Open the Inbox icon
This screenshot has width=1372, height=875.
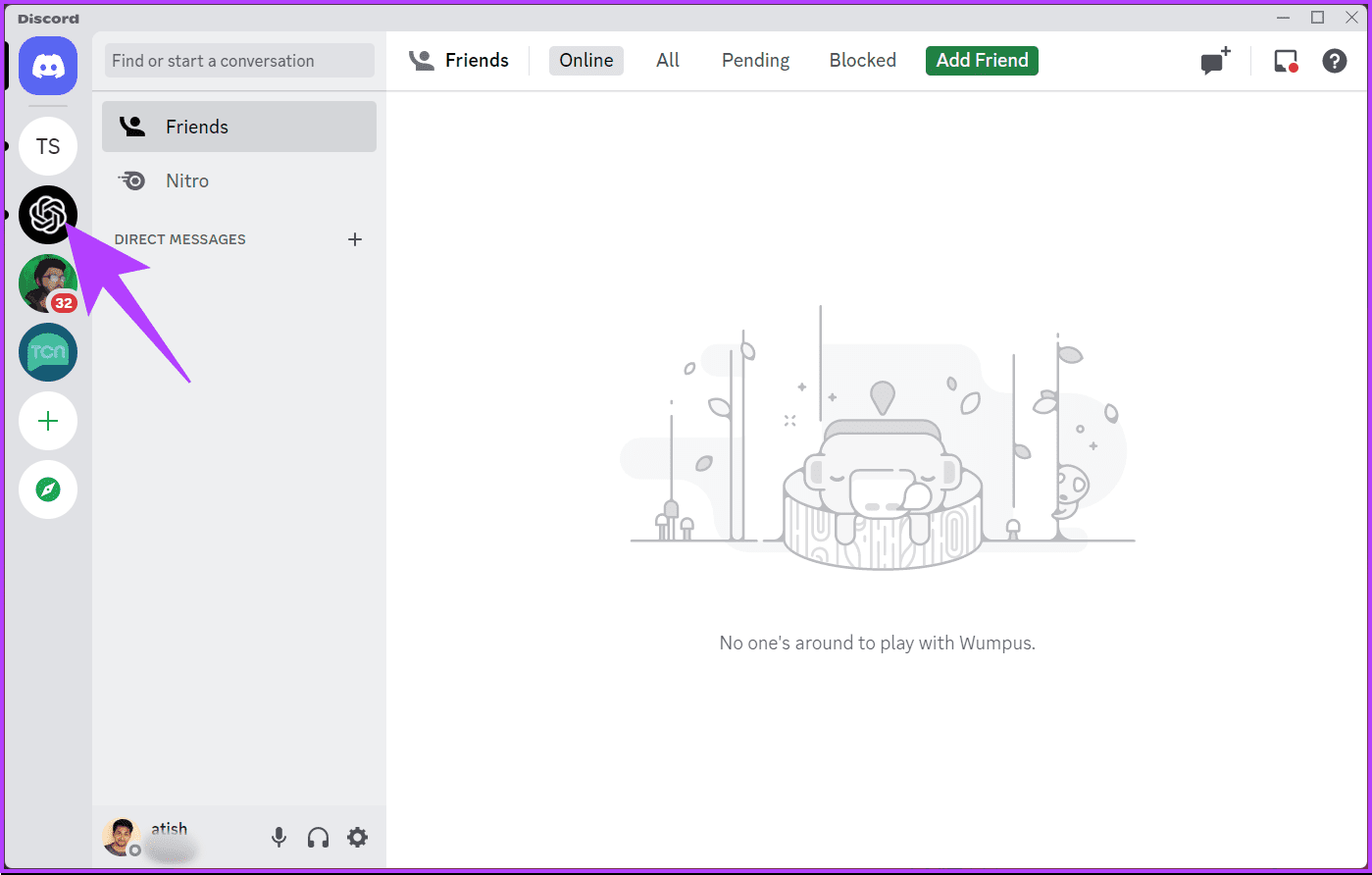point(1286,61)
